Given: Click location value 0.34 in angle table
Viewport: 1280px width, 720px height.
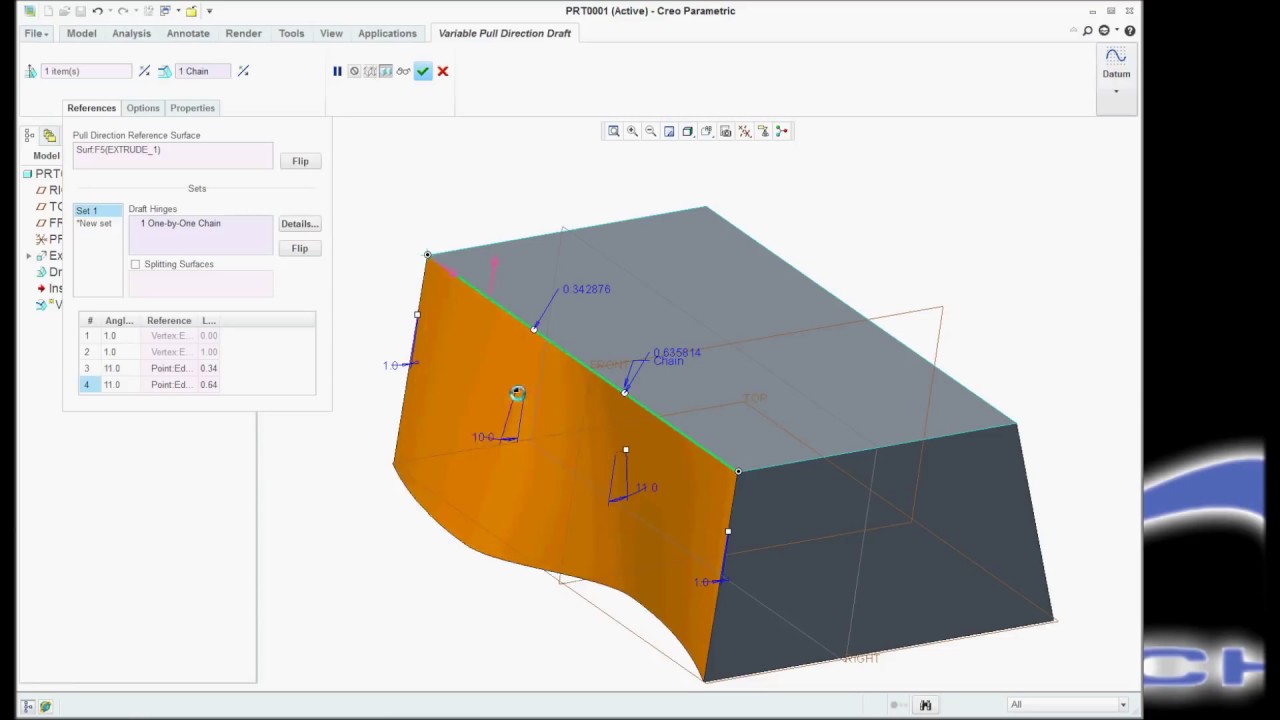Looking at the screenshot, I should point(209,368).
